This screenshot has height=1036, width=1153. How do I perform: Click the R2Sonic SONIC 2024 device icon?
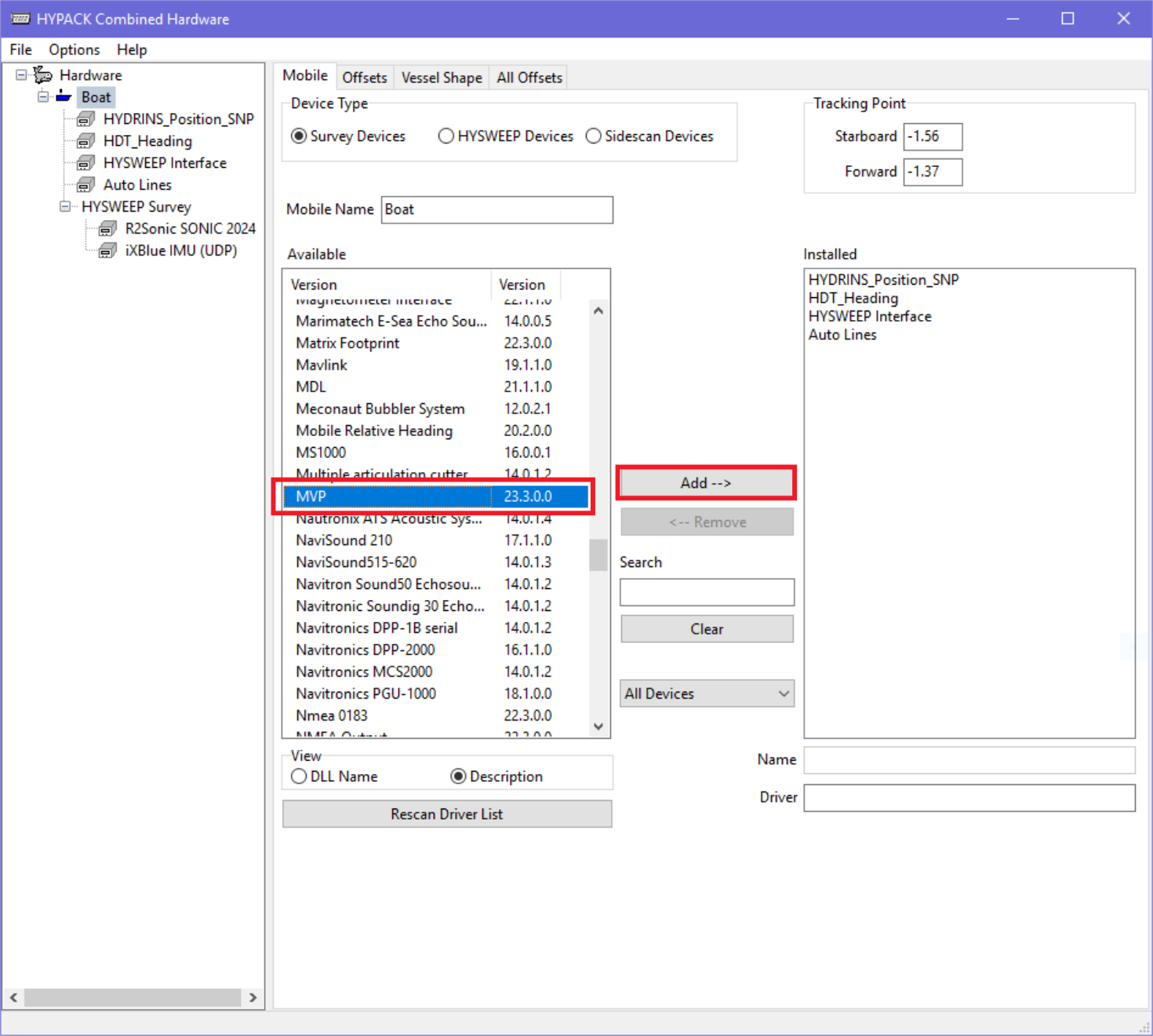click(107, 229)
